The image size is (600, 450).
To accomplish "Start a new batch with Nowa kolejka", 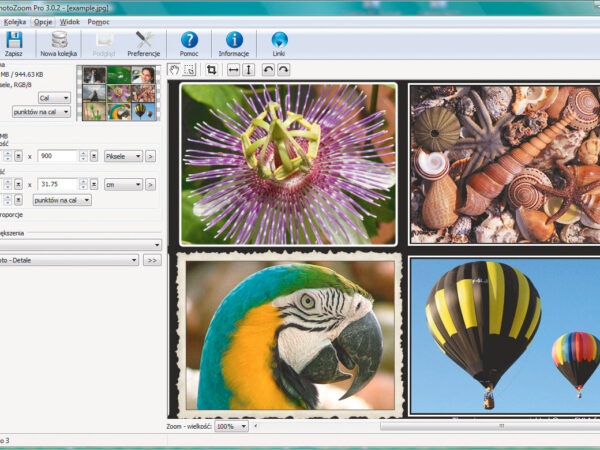I will coord(60,41).
